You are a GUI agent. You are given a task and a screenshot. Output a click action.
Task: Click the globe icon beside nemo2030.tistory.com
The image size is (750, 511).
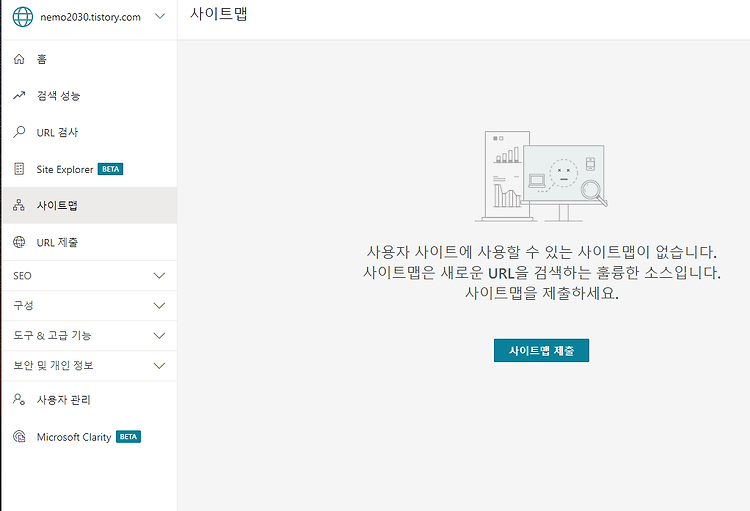coord(22,17)
